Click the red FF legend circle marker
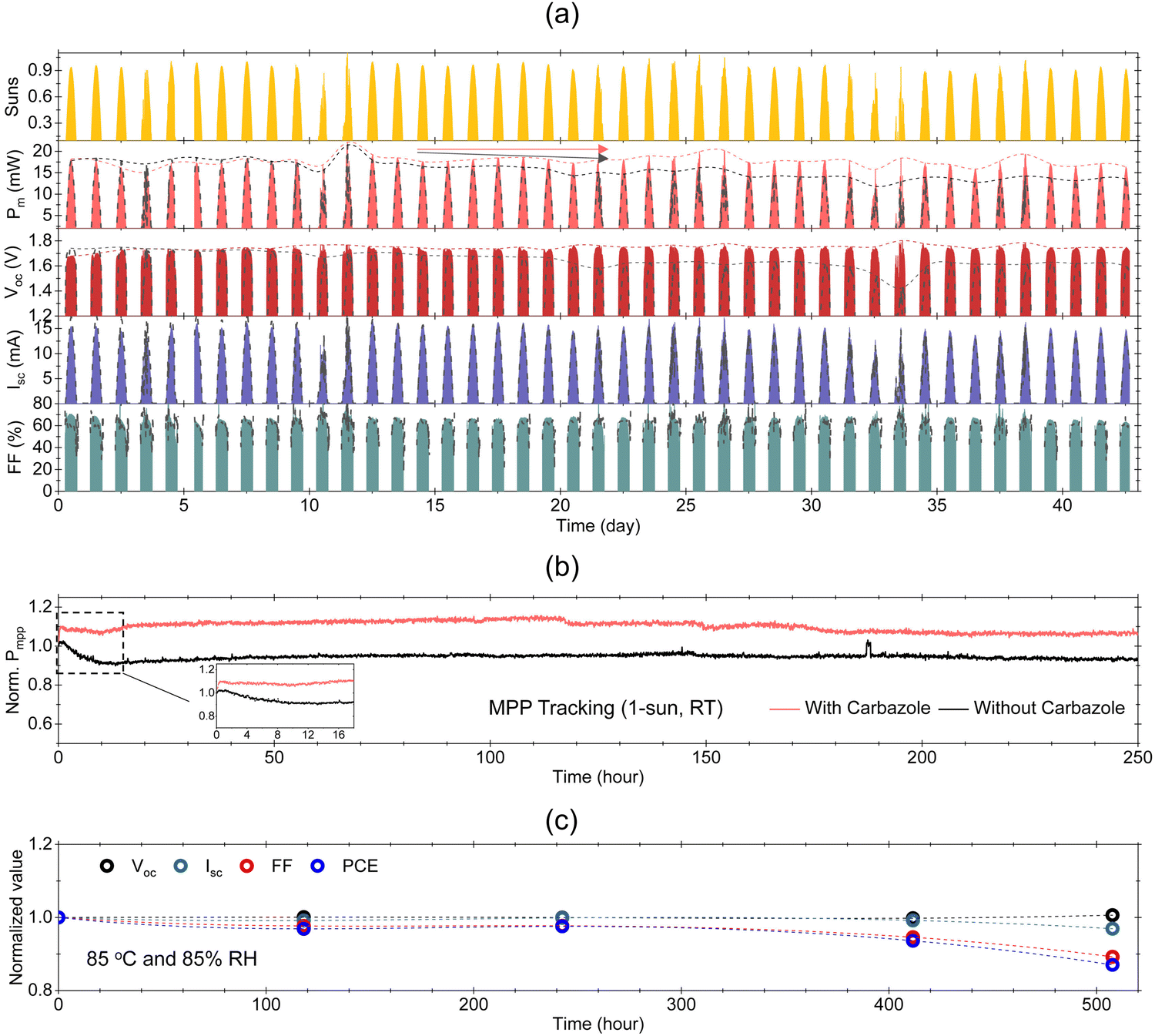This screenshot has width=1155, height=1036. (246, 866)
